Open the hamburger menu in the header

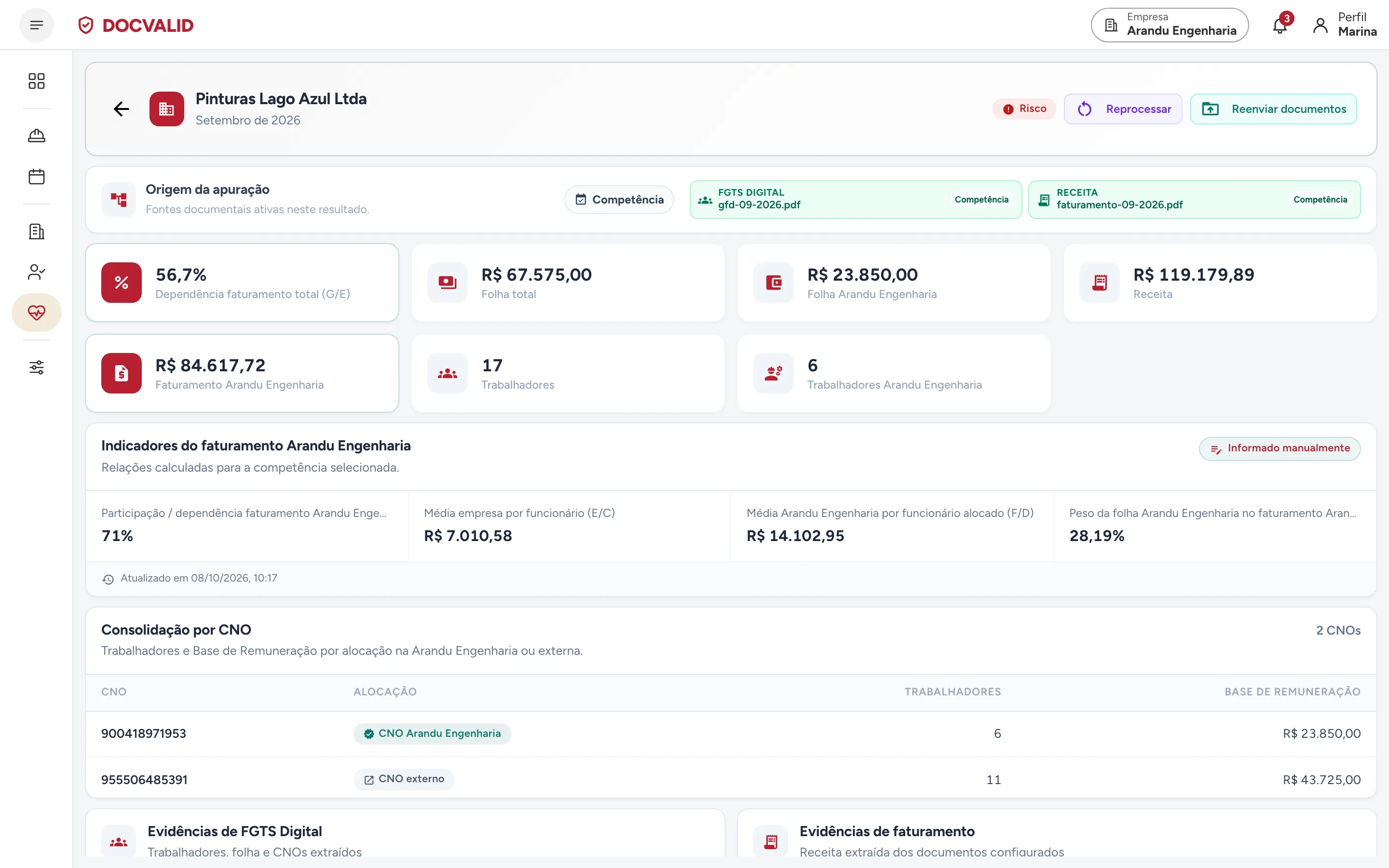[37, 25]
